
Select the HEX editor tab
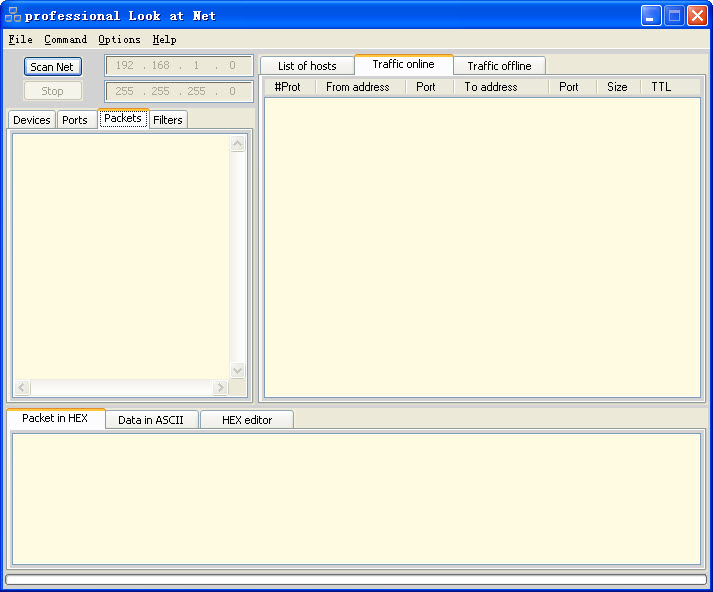[247, 420]
